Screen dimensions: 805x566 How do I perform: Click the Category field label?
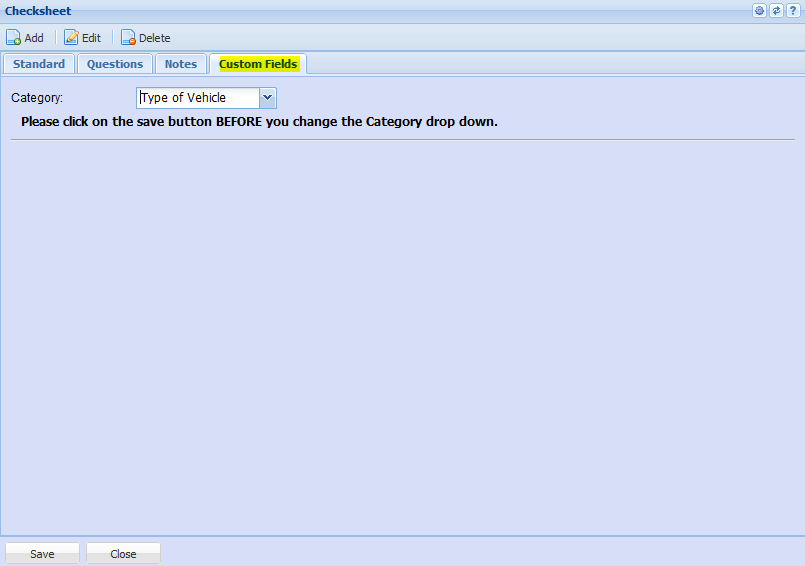(x=37, y=98)
